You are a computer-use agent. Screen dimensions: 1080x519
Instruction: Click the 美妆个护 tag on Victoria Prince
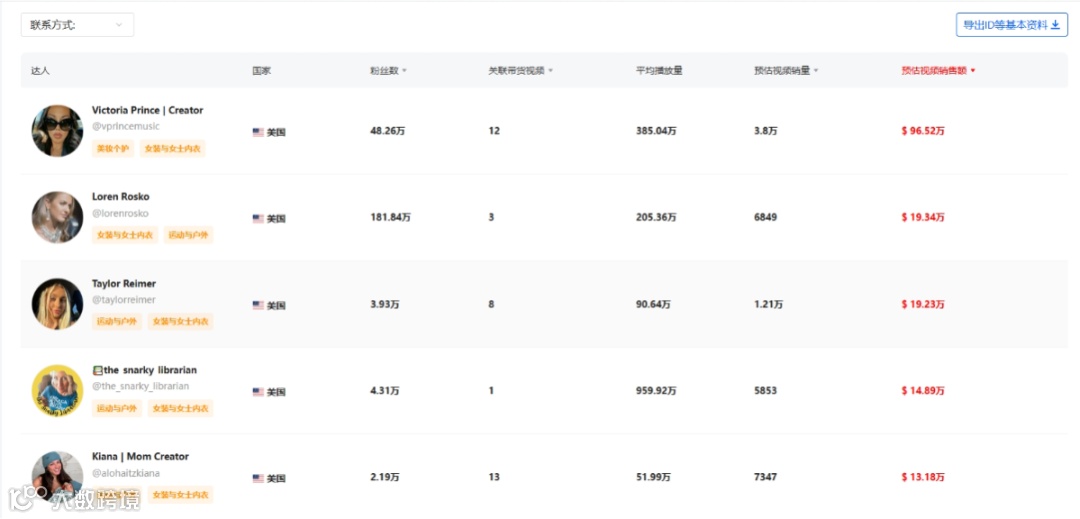(112, 149)
